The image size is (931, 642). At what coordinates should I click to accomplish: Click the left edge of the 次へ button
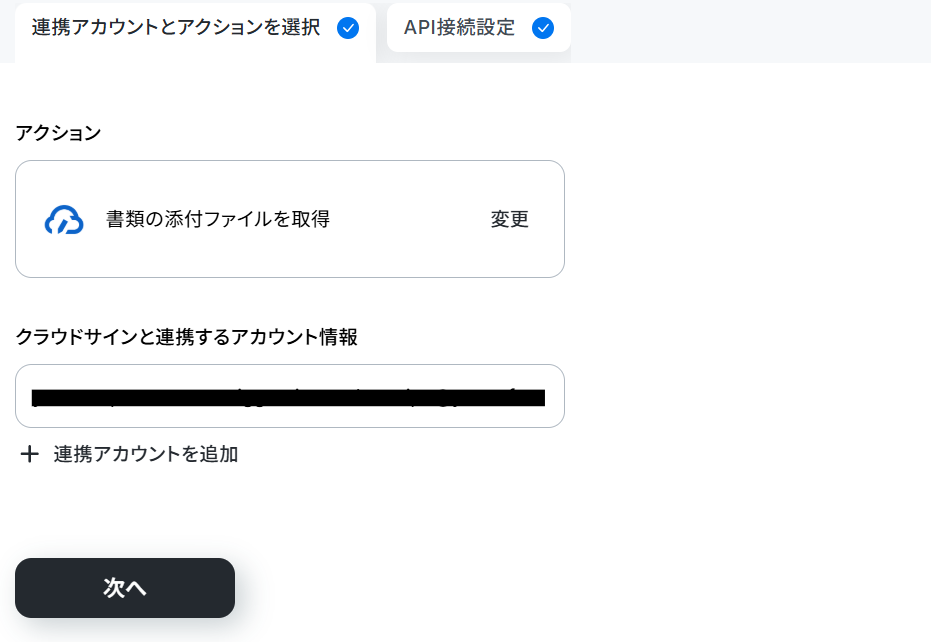click(x=24, y=588)
